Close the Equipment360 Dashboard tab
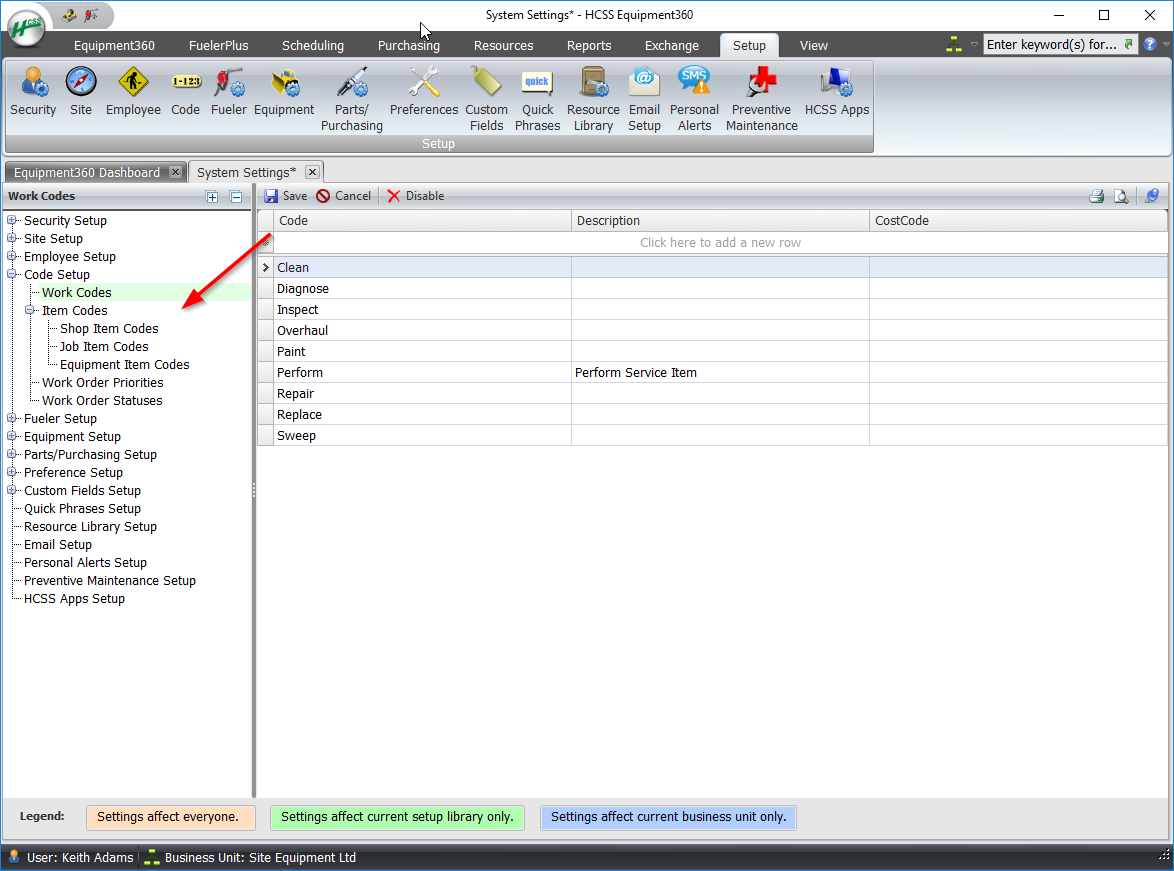Viewport: 1174px width, 871px height. (175, 172)
